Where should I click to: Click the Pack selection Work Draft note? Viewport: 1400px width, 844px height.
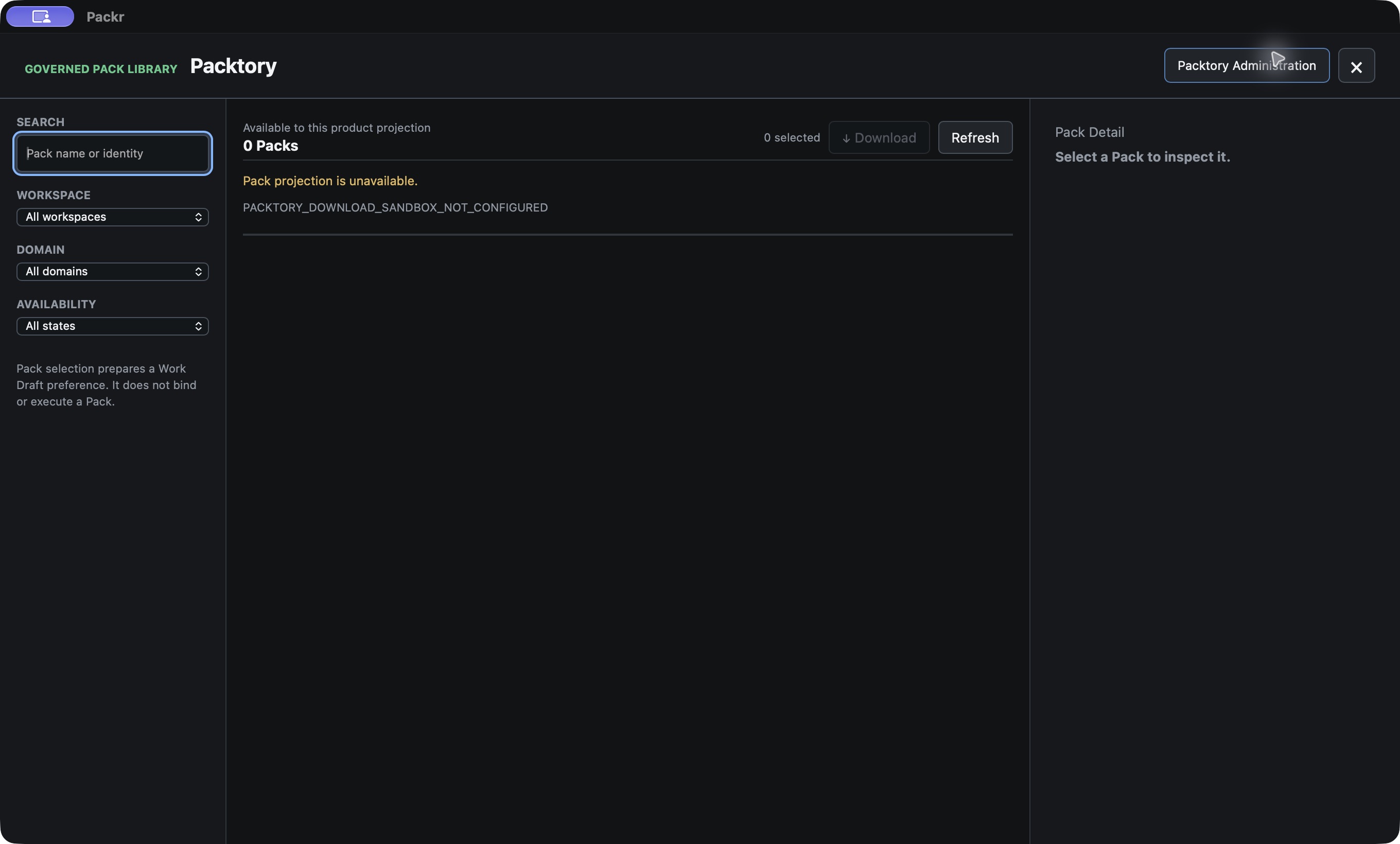point(106,385)
